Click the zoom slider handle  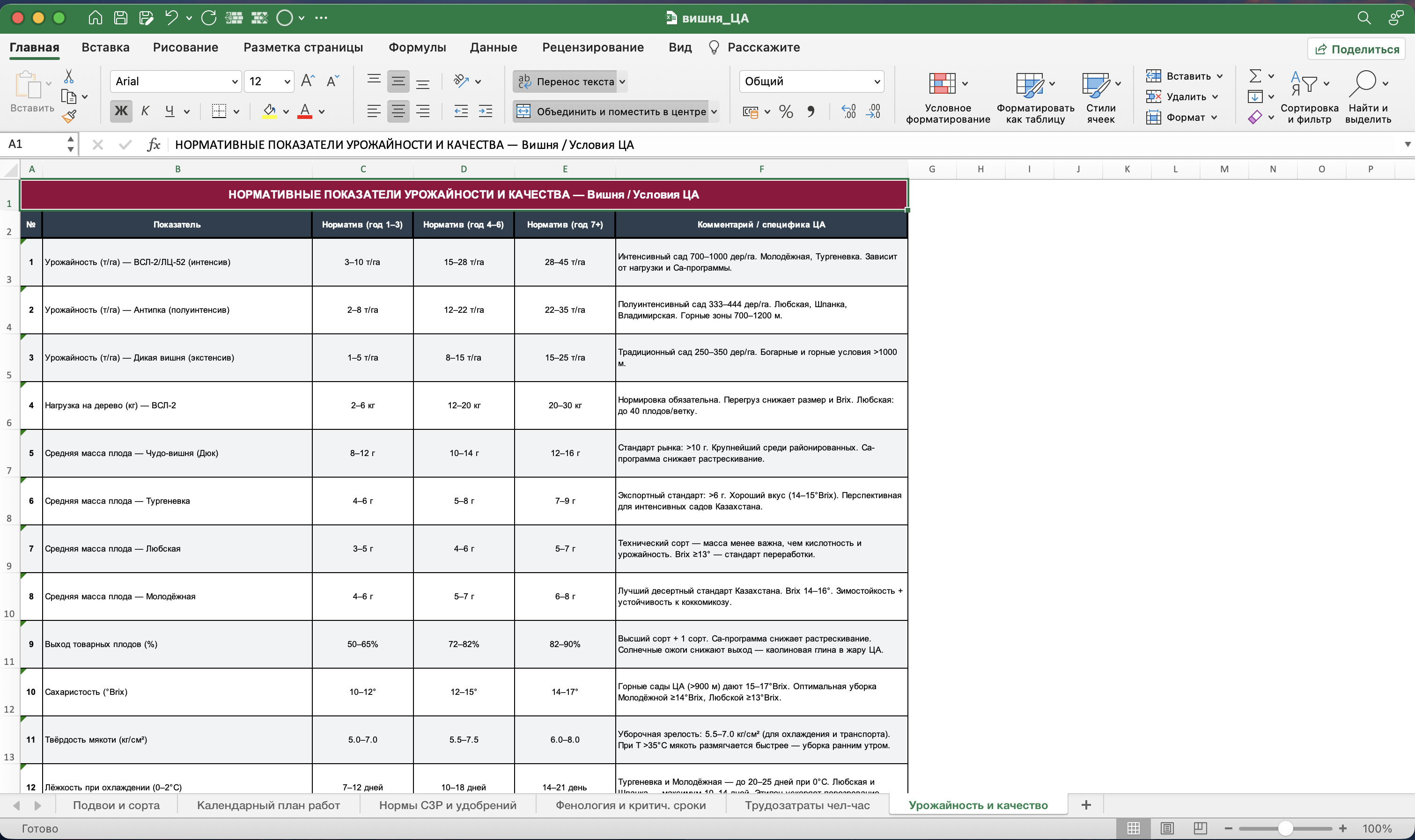[1285, 828]
